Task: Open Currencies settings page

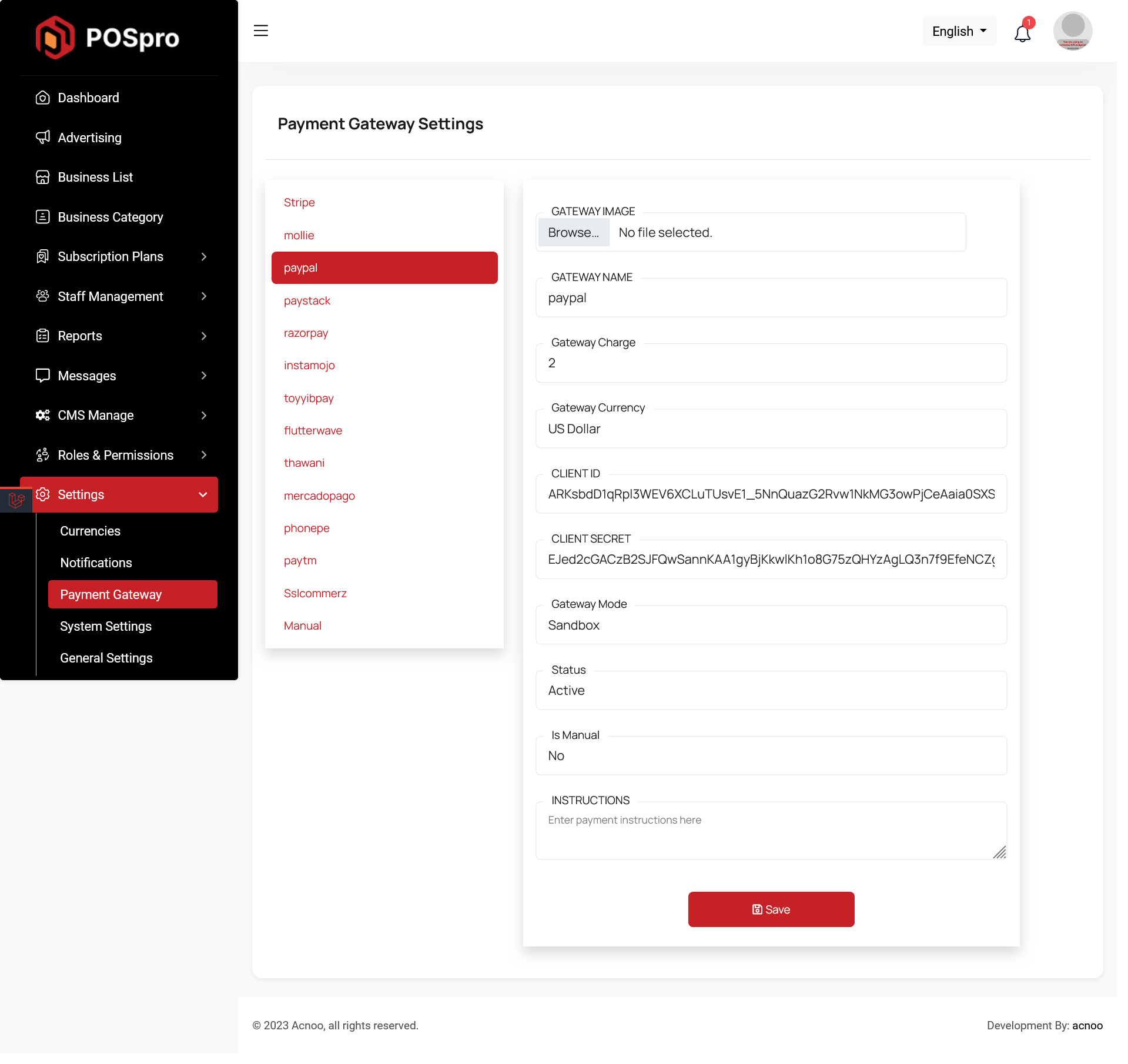Action: [90, 531]
